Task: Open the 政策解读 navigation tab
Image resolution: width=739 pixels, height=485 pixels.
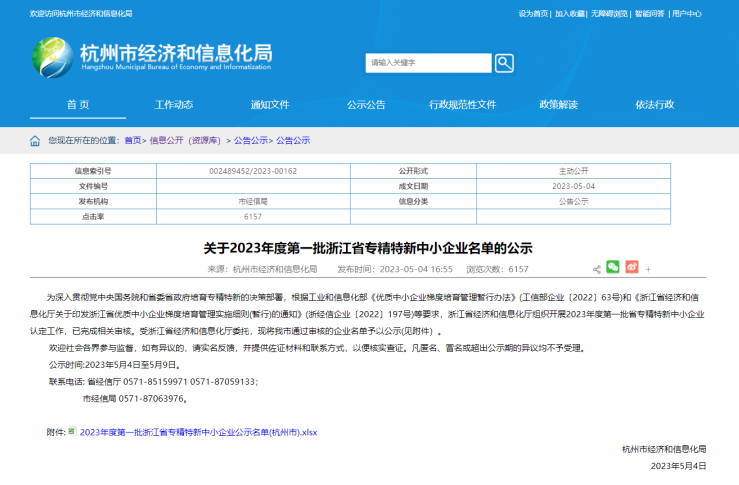Action: click(558, 105)
